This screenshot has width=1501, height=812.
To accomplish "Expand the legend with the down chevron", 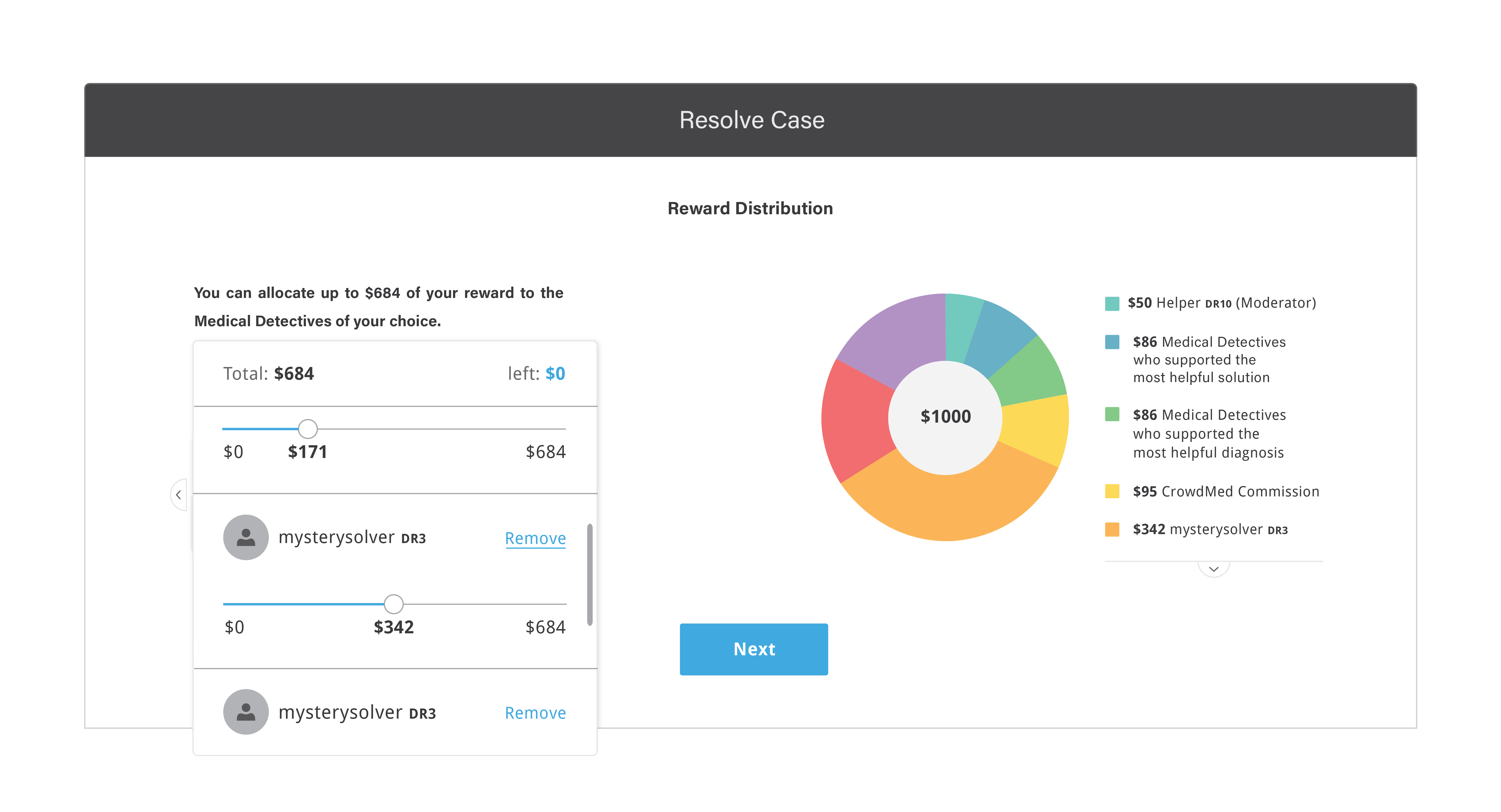I will (x=1214, y=569).
